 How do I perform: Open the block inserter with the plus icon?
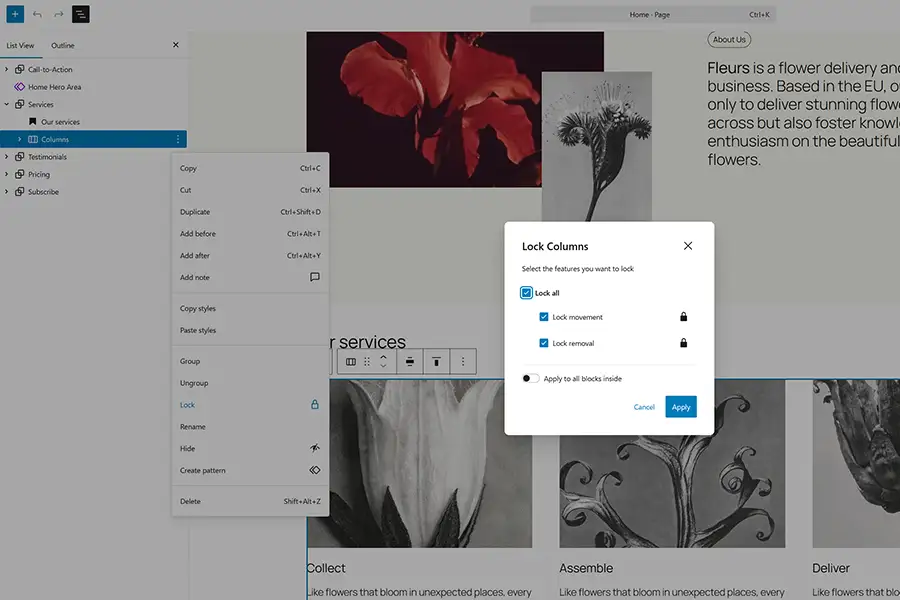[x=14, y=14]
